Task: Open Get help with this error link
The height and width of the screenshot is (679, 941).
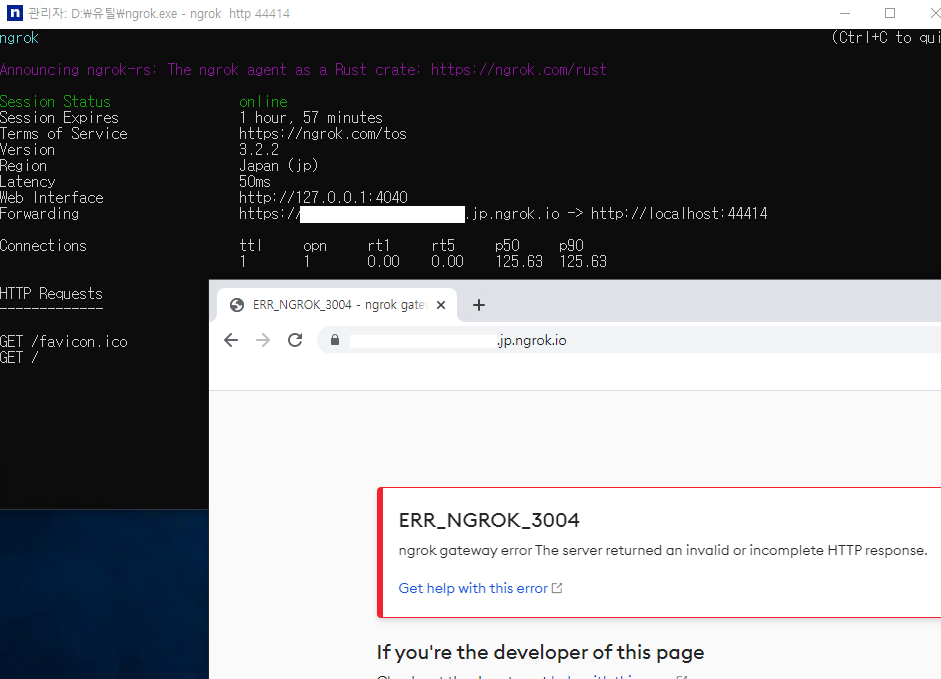Action: pos(473,588)
